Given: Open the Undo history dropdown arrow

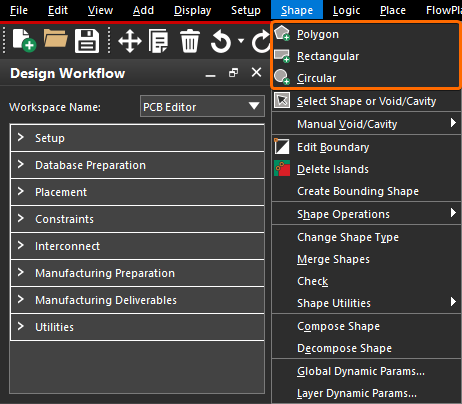Looking at the screenshot, I should 241,41.
